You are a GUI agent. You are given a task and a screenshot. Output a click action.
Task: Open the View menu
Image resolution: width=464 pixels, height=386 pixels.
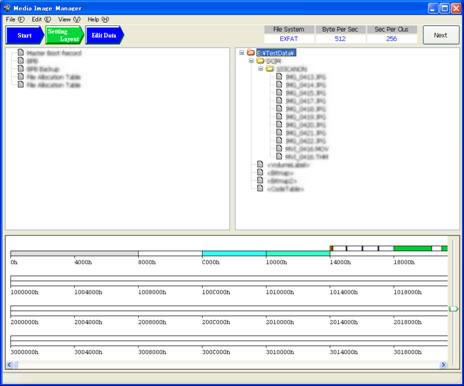click(x=69, y=19)
